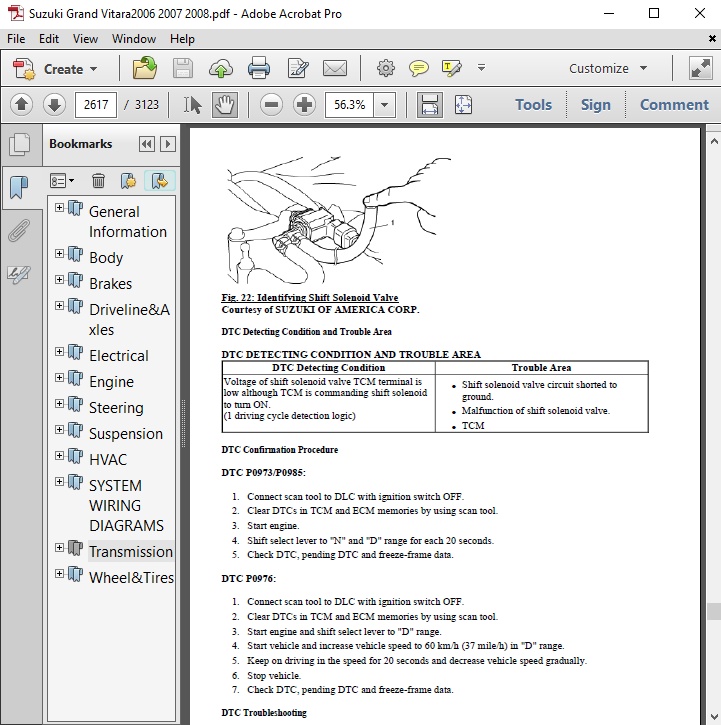Expand the General Information bookmark

[x=59, y=208]
